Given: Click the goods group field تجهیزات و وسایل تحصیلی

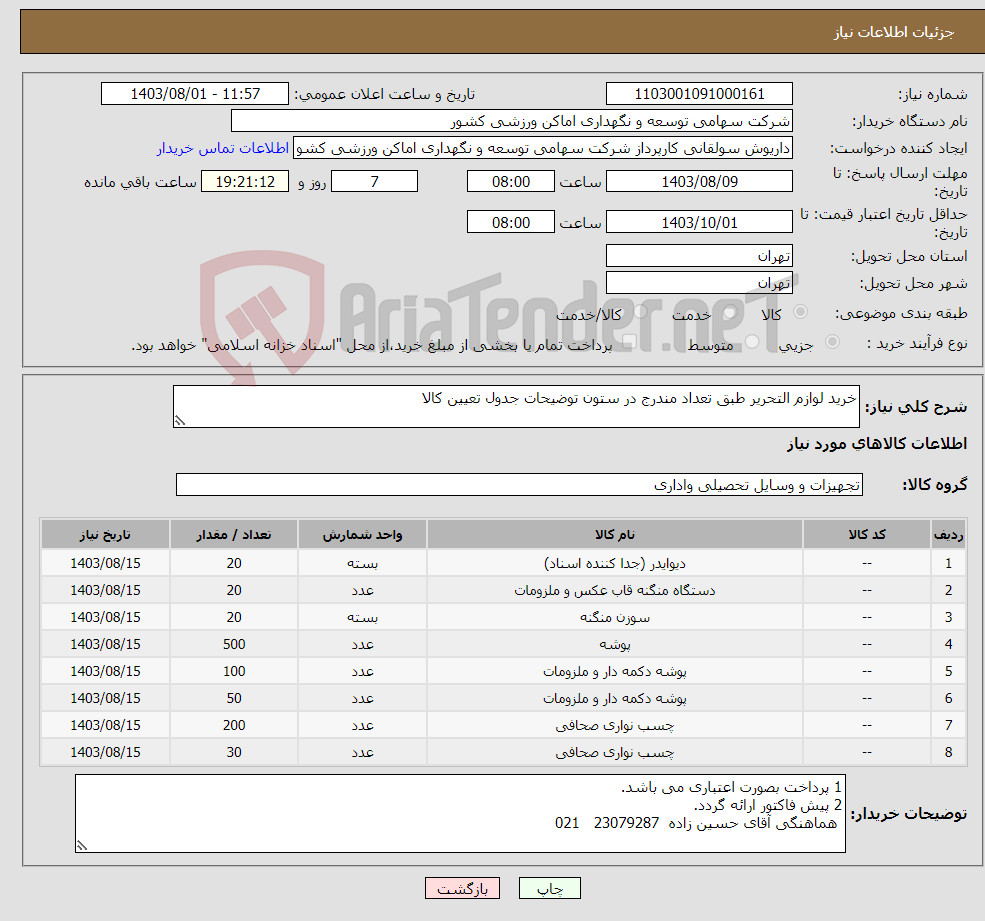Looking at the screenshot, I should click(520, 485).
